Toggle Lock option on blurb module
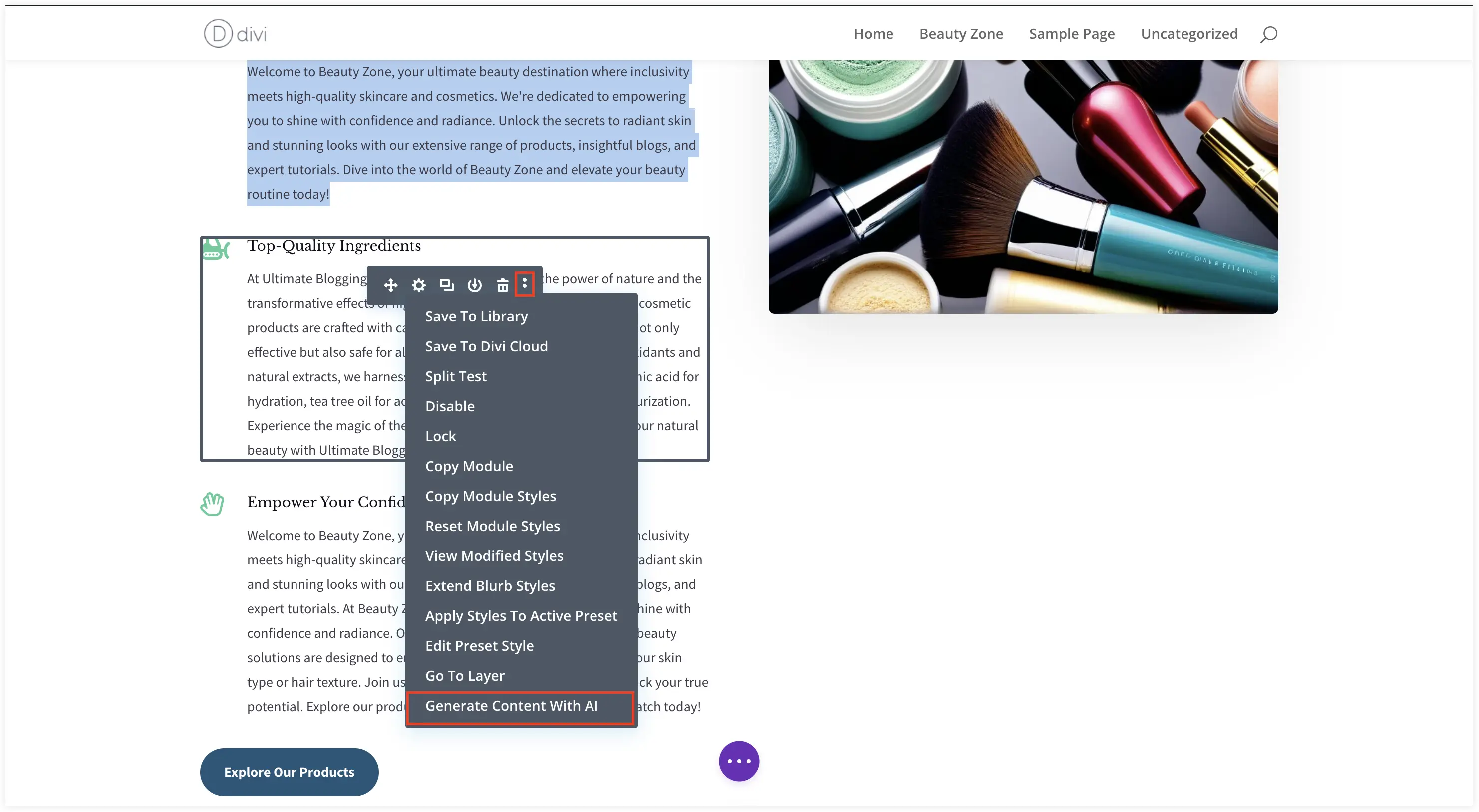This screenshot has height=812, width=1479. (x=440, y=435)
